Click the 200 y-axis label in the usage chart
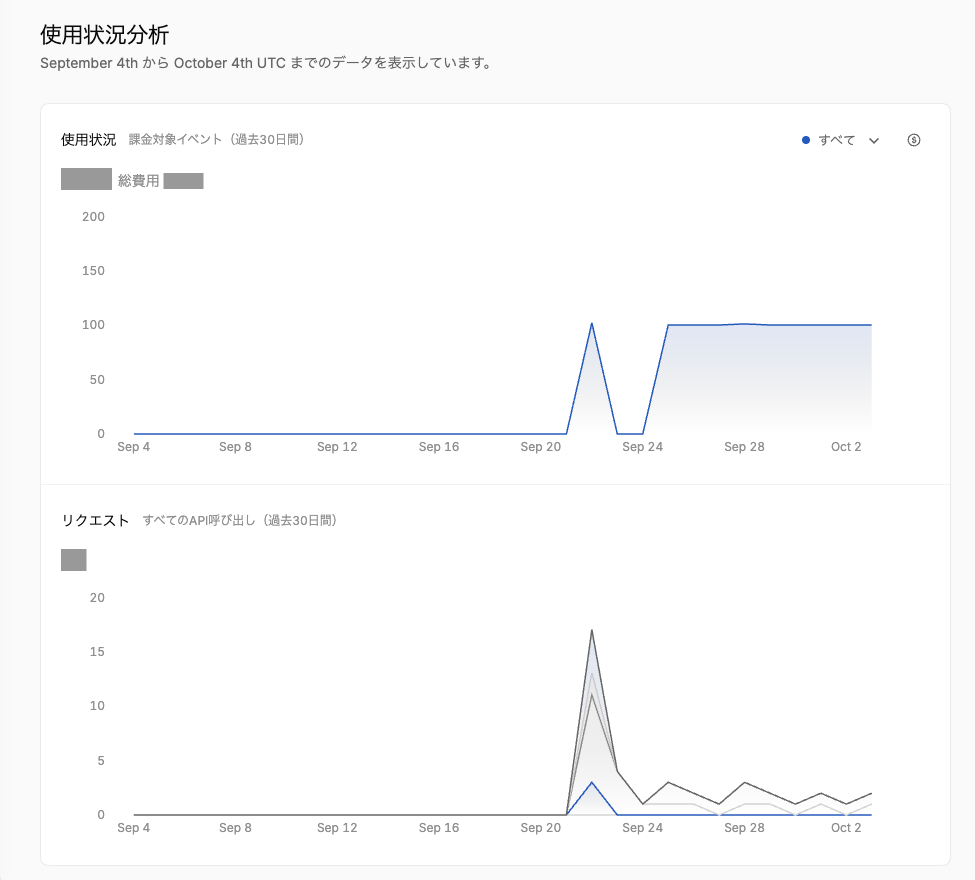 93,216
